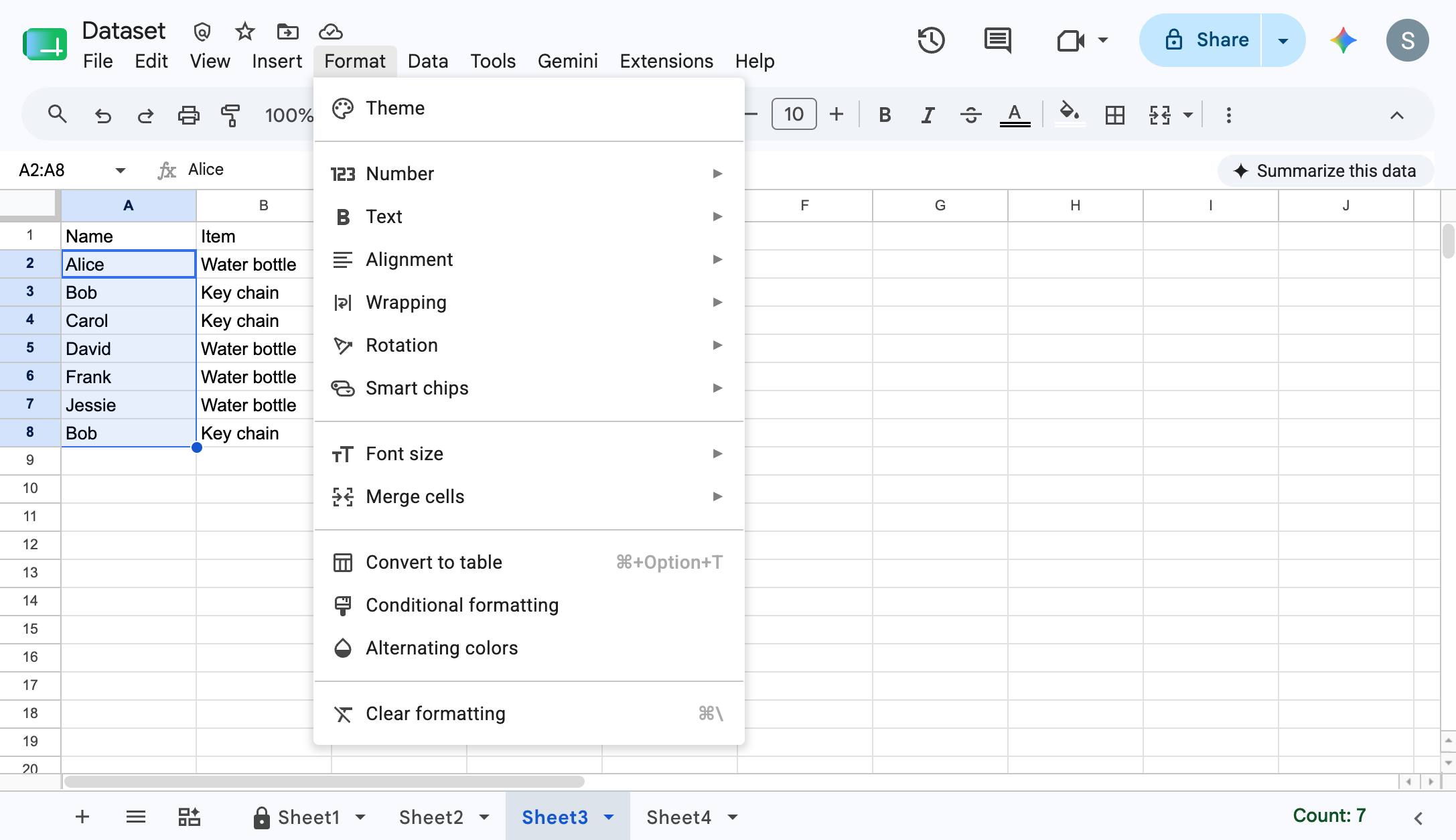Image resolution: width=1456 pixels, height=840 pixels.
Task: Start a video call camera icon
Action: coord(1070,40)
